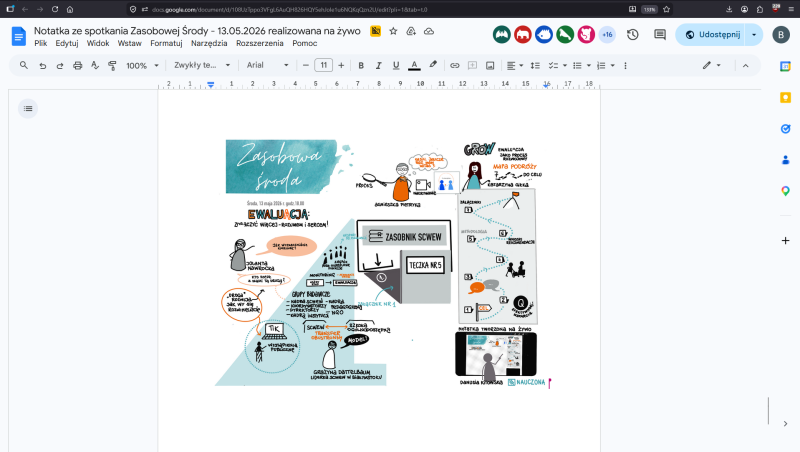Open the text color picker
The width and height of the screenshot is (800, 452).
pyautogui.click(x=414, y=65)
